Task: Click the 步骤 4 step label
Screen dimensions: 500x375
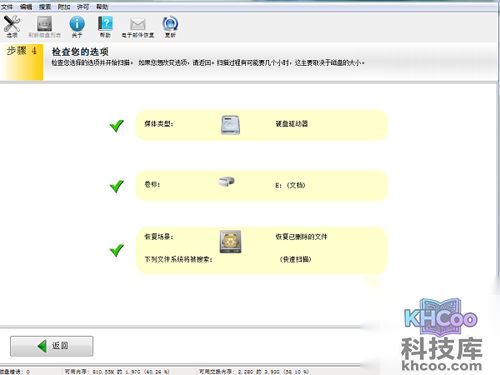Action: pyautogui.click(x=22, y=51)
